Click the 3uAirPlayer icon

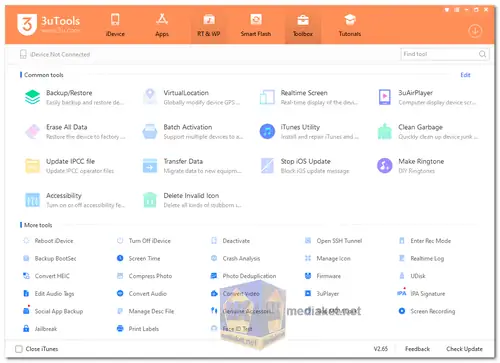pyautogui.click(x=385, y=97)
